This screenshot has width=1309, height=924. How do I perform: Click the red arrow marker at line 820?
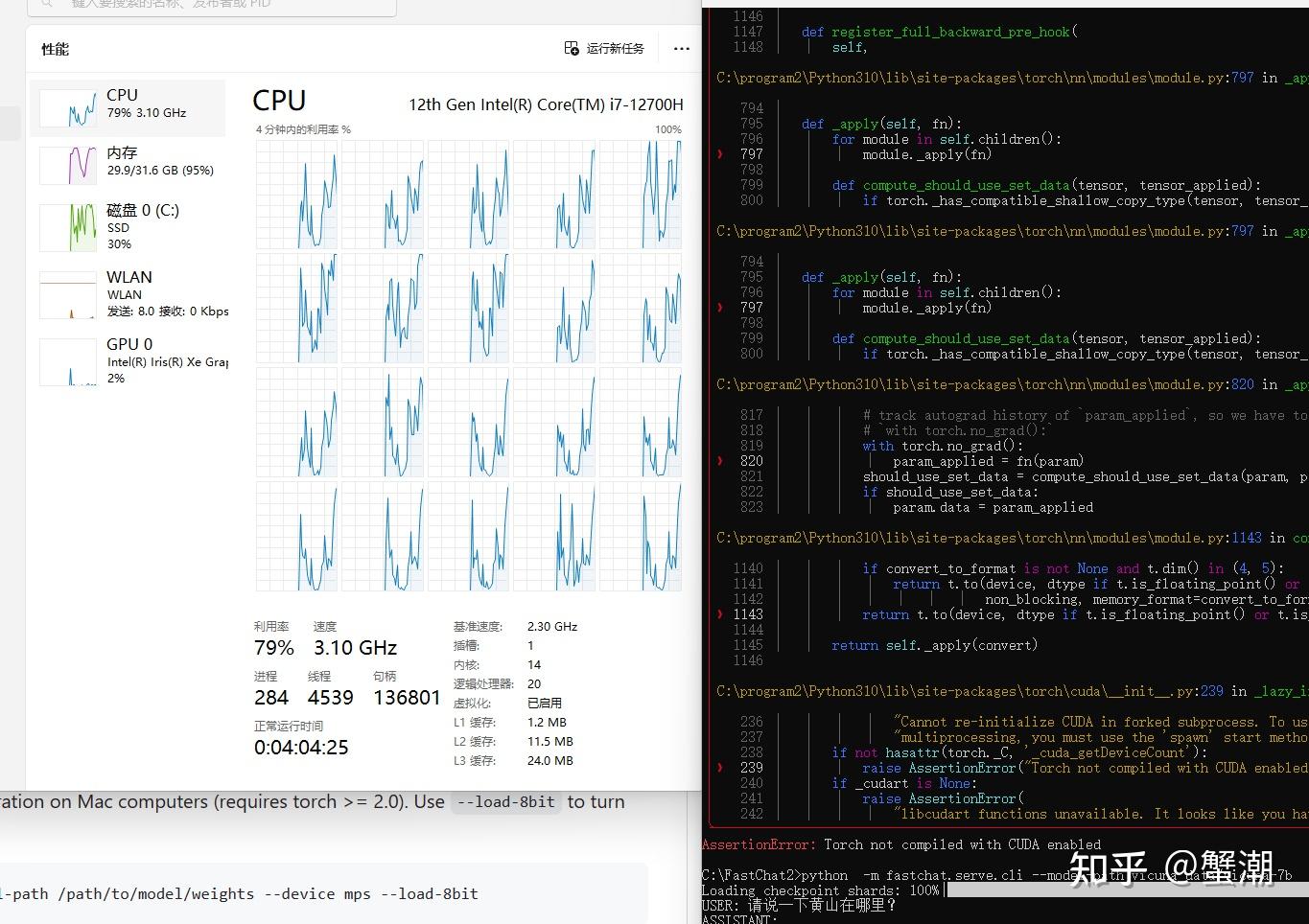pyautogui.click(x=720, y=461)
